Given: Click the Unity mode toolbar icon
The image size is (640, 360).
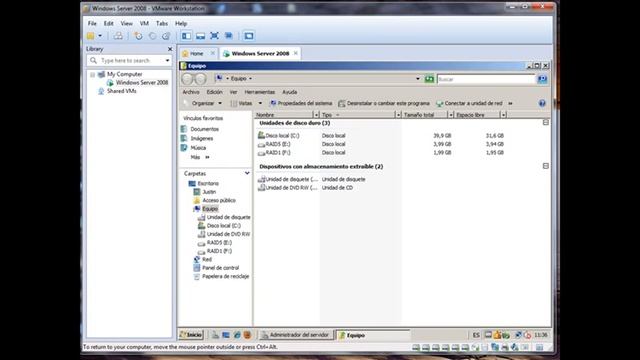Looking at the screenshot, I should click(x=229, y=36).
